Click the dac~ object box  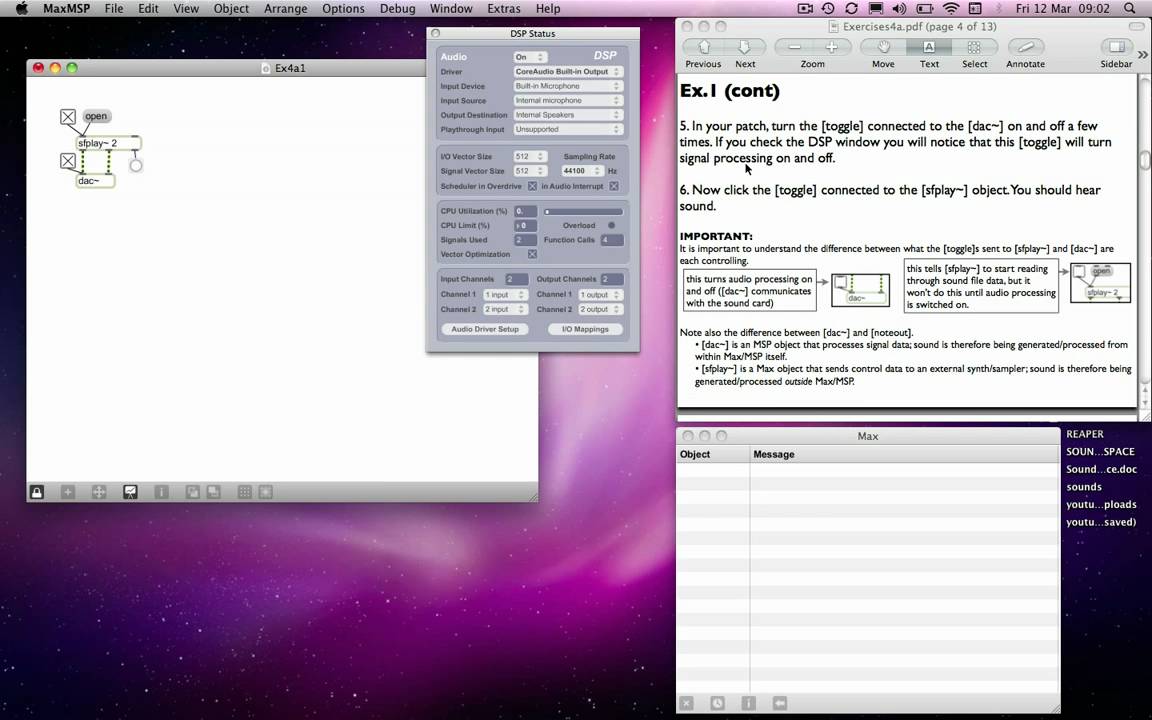tap(96, 181)
